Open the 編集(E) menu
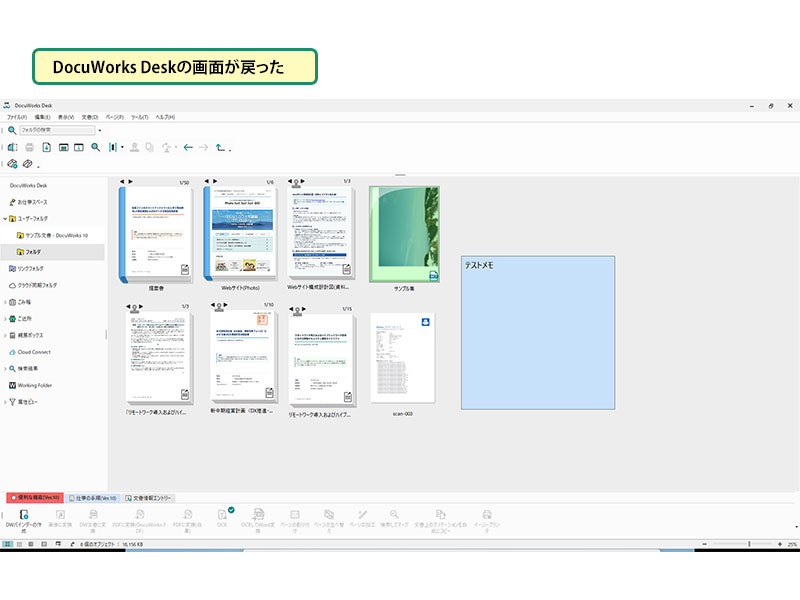Screen dimensions: 800x600 tap(42, 117)
